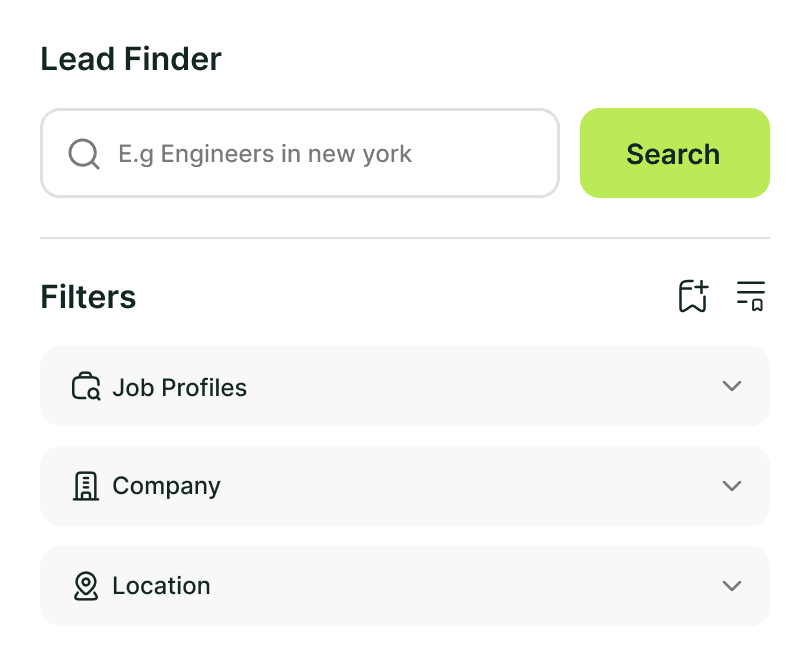Click the Company section chevron arrow
Image resolution: width=810 pixels, height=658 pixels.
(732, 486)
